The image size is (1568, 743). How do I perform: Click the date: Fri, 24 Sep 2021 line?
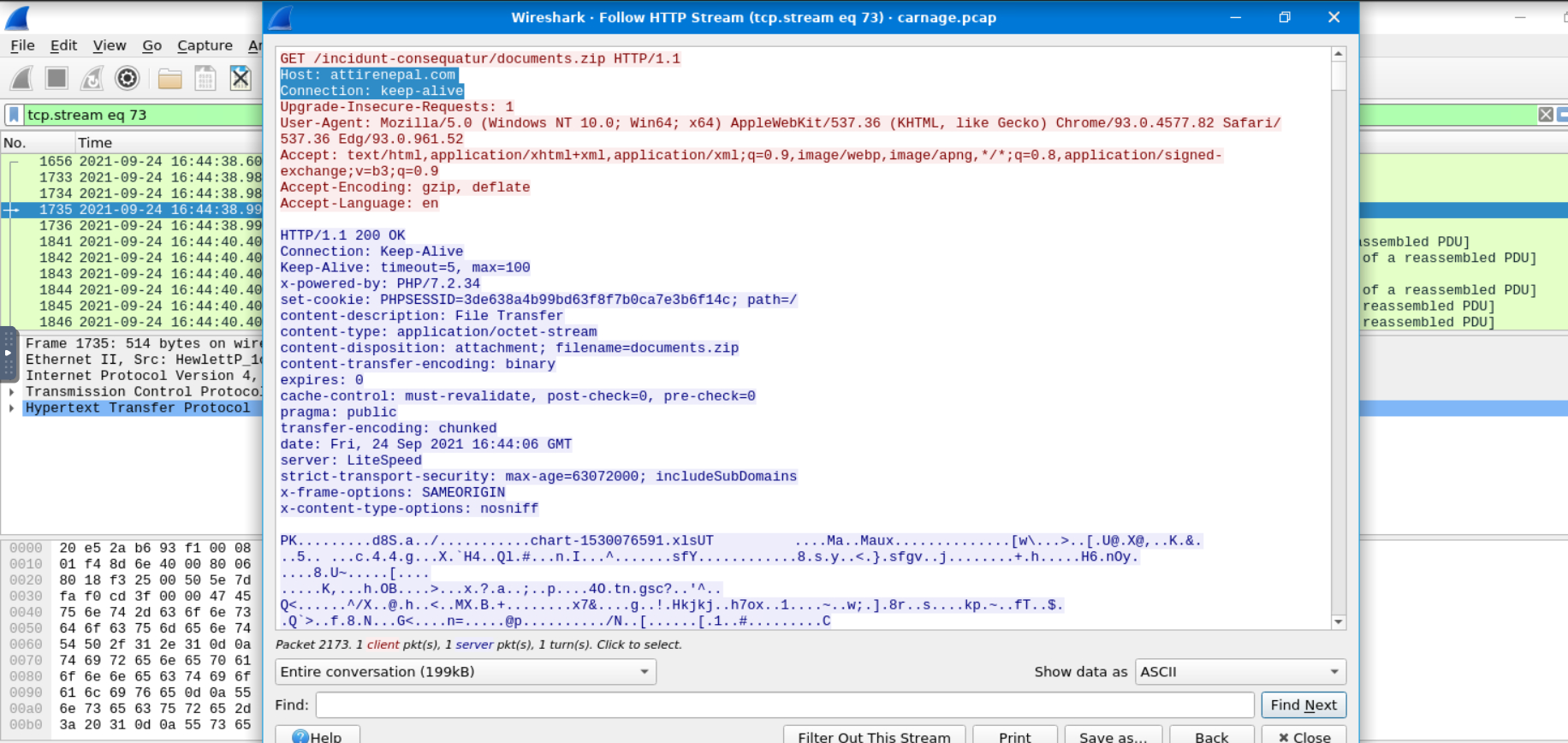coord(426,444)
